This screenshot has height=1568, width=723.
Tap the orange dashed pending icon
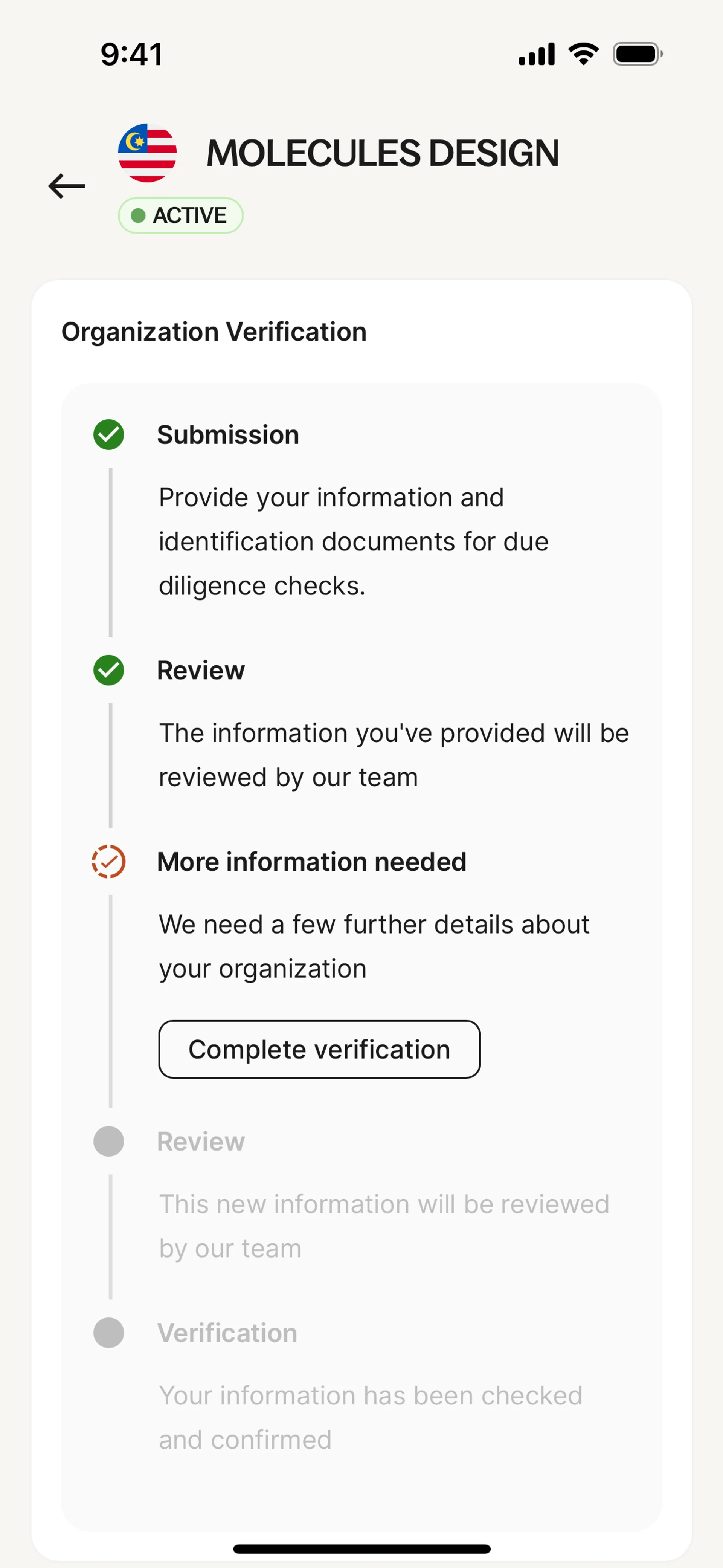click(109, 861)
